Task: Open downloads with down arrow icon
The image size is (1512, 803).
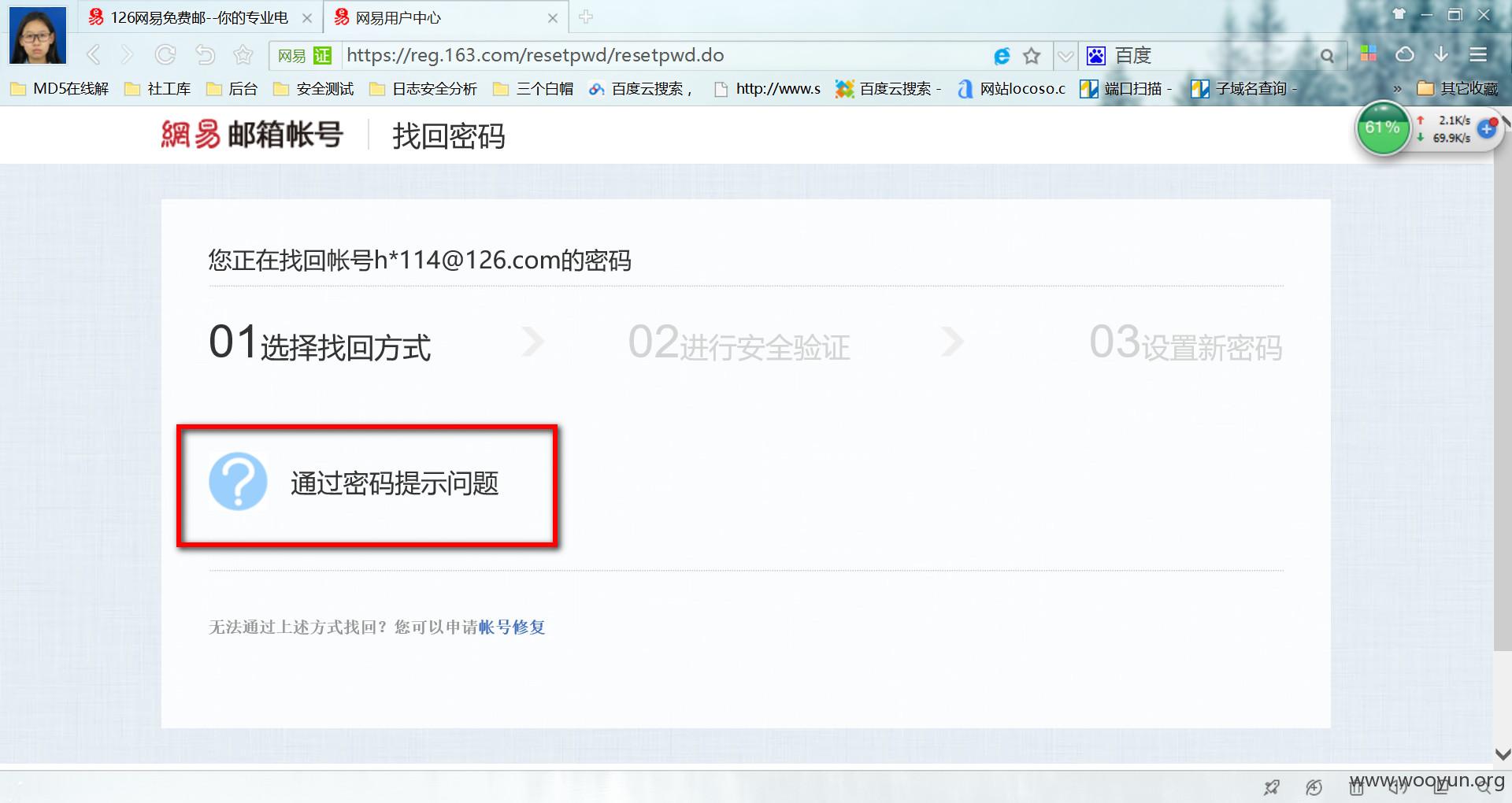Action: pos(1441,54)
